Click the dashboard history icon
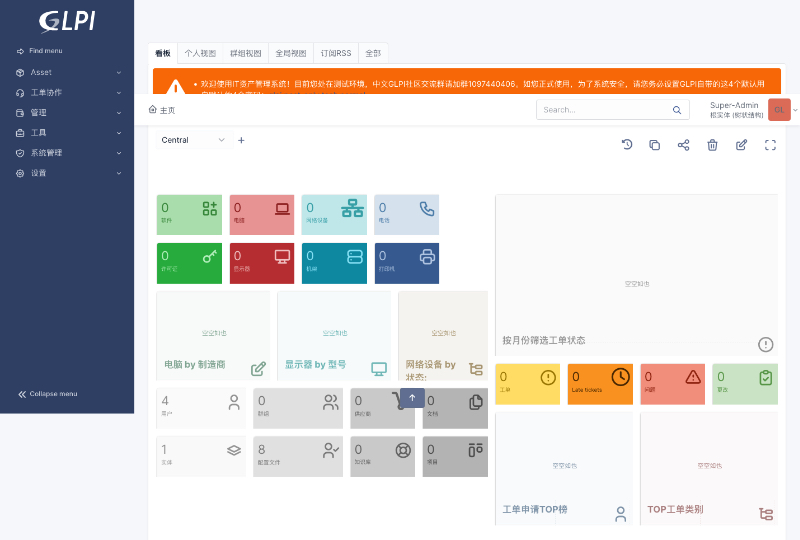 click(627, 145)
